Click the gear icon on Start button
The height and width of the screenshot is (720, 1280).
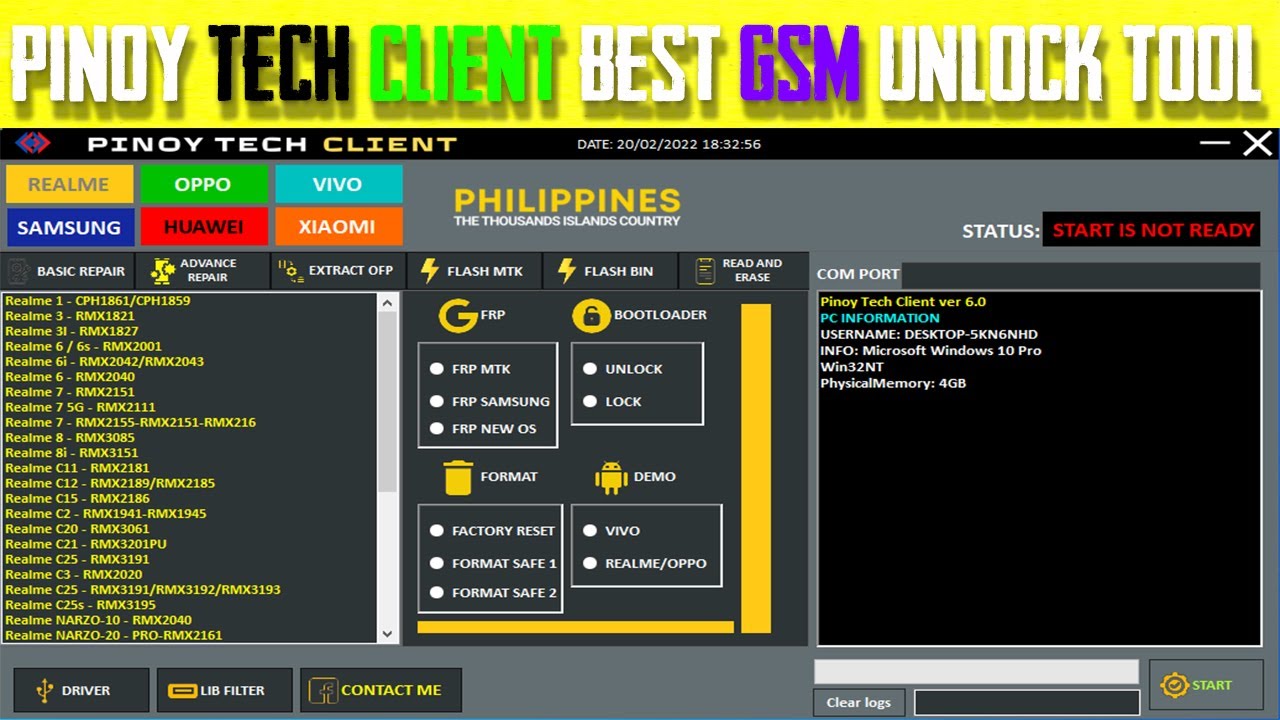click(x=1174, y=685)
